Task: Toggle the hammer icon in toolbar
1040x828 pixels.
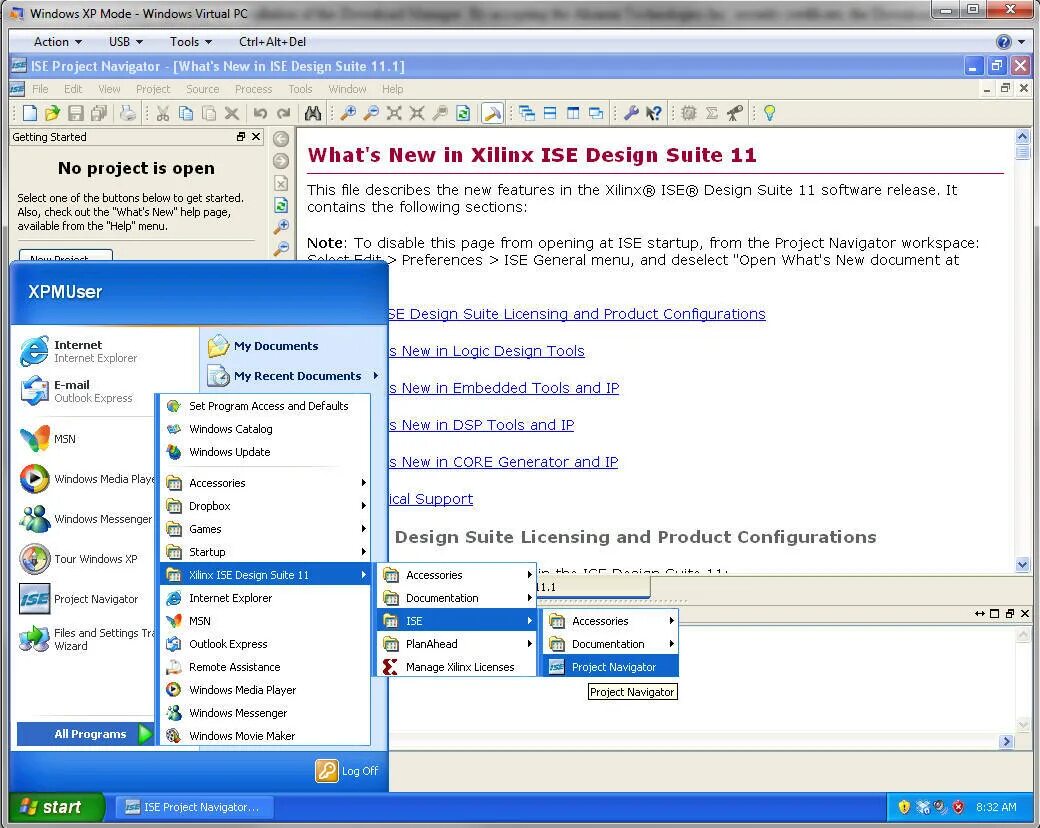Action: click(492, 113)
